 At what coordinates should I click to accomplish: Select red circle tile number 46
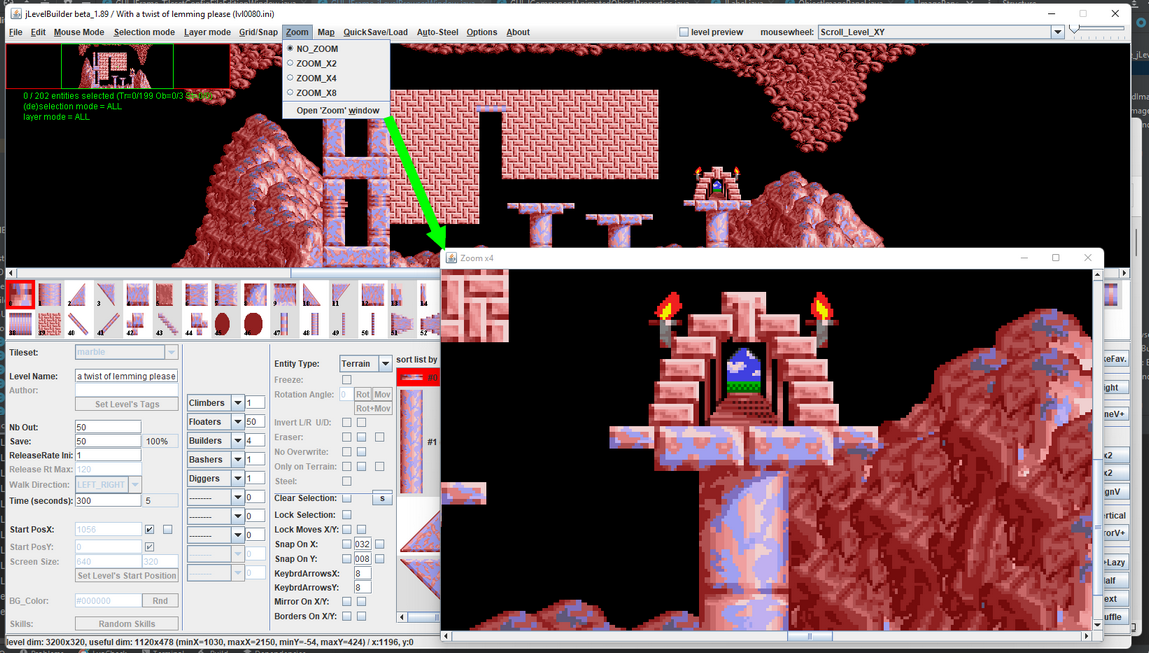[x=254, y=323]
